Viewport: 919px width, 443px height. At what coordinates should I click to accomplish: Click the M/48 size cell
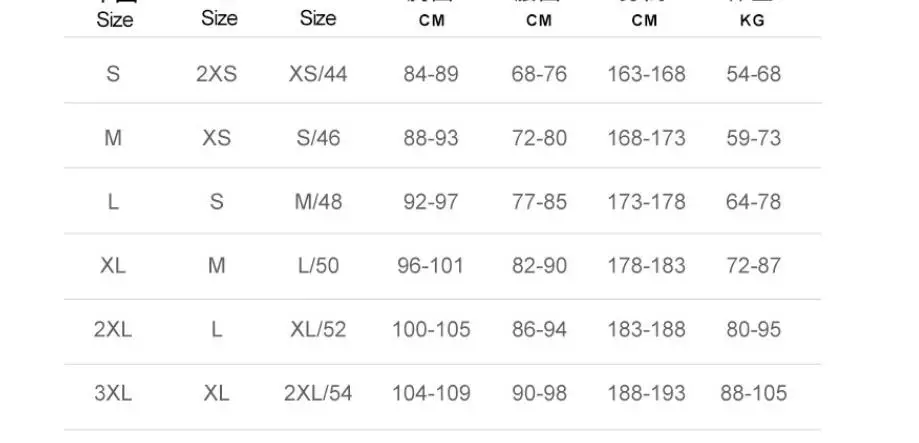coord(318,202)
